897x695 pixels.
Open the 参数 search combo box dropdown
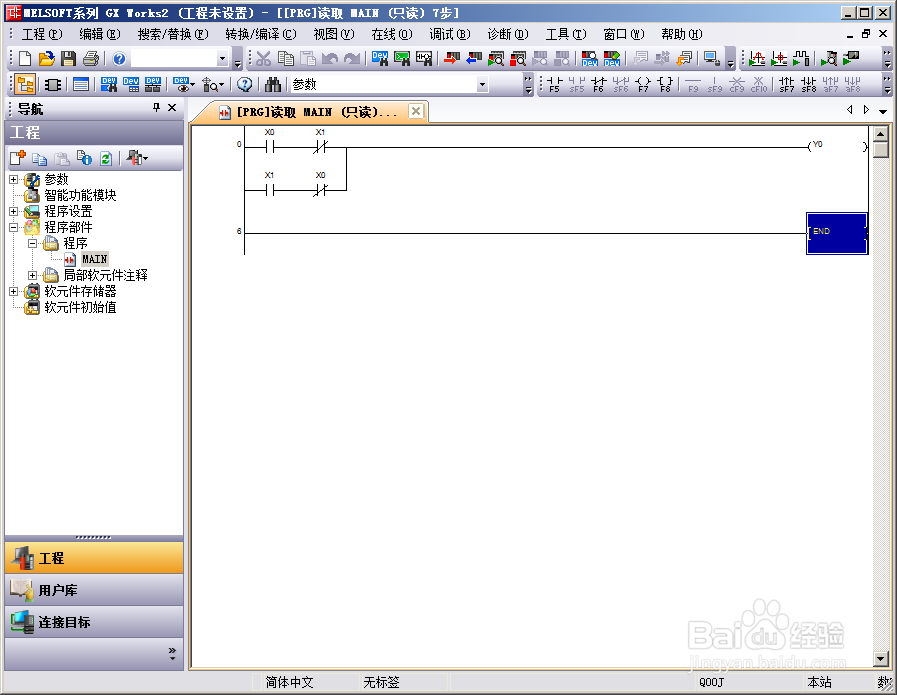(482, 85)
